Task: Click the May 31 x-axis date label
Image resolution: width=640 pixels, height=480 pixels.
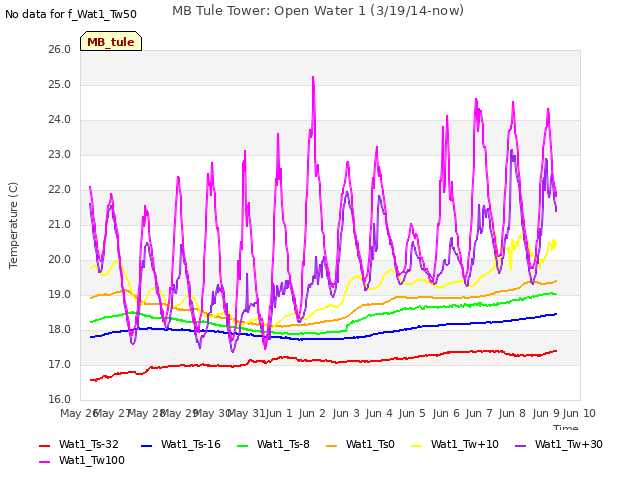Action: tap(246, 413)
